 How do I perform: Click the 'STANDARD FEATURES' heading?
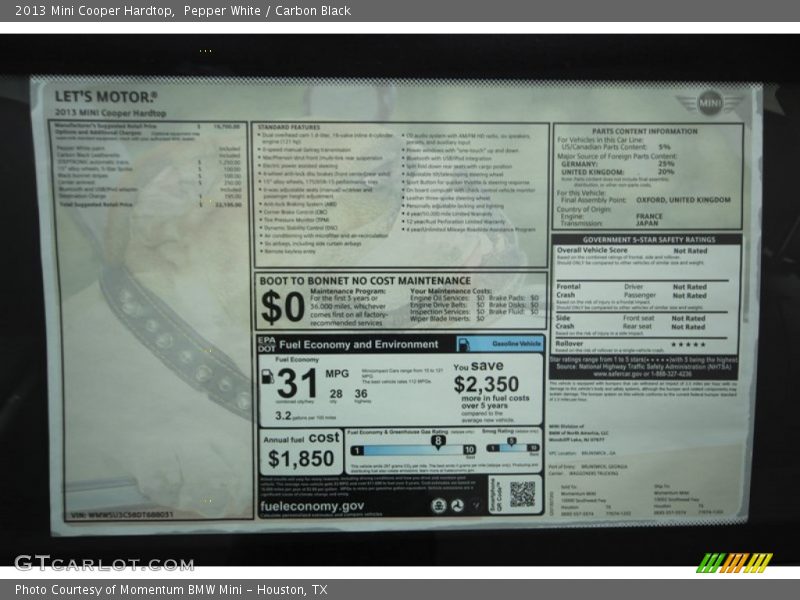pos(289,127)
